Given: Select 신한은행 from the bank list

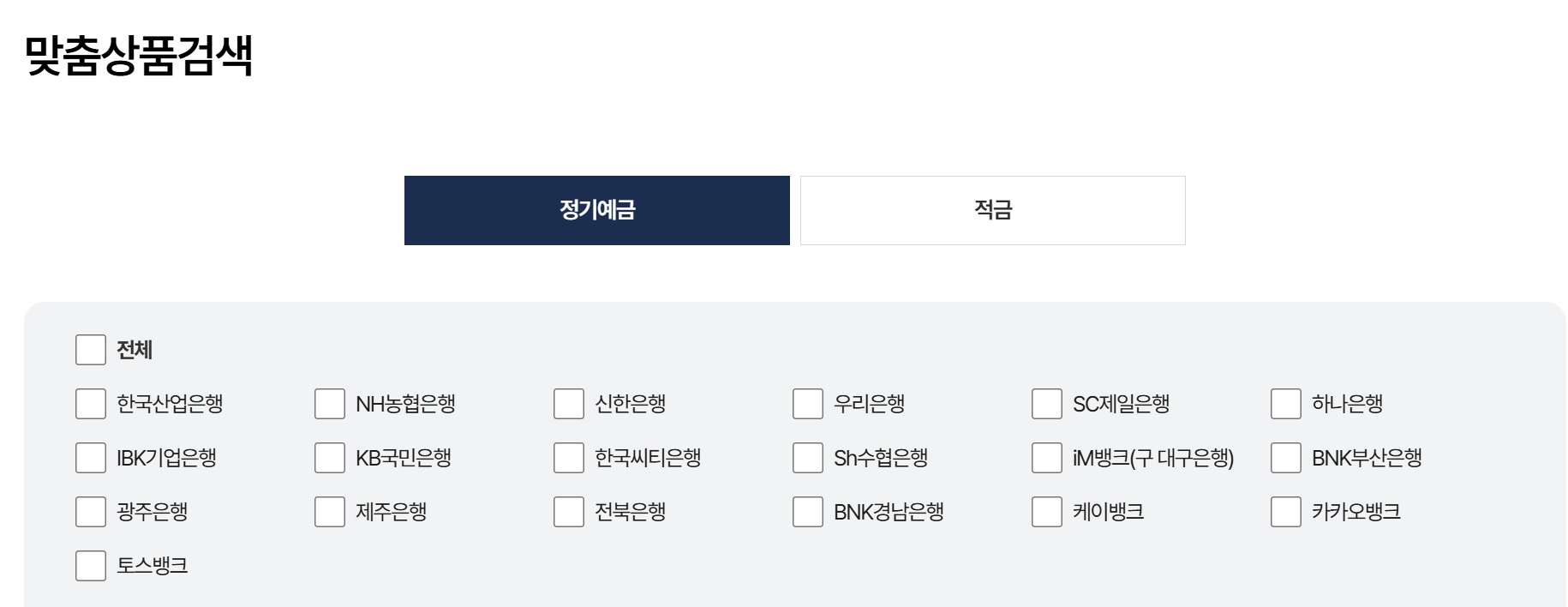Looking at the screenshot, I should coord(567,404).
